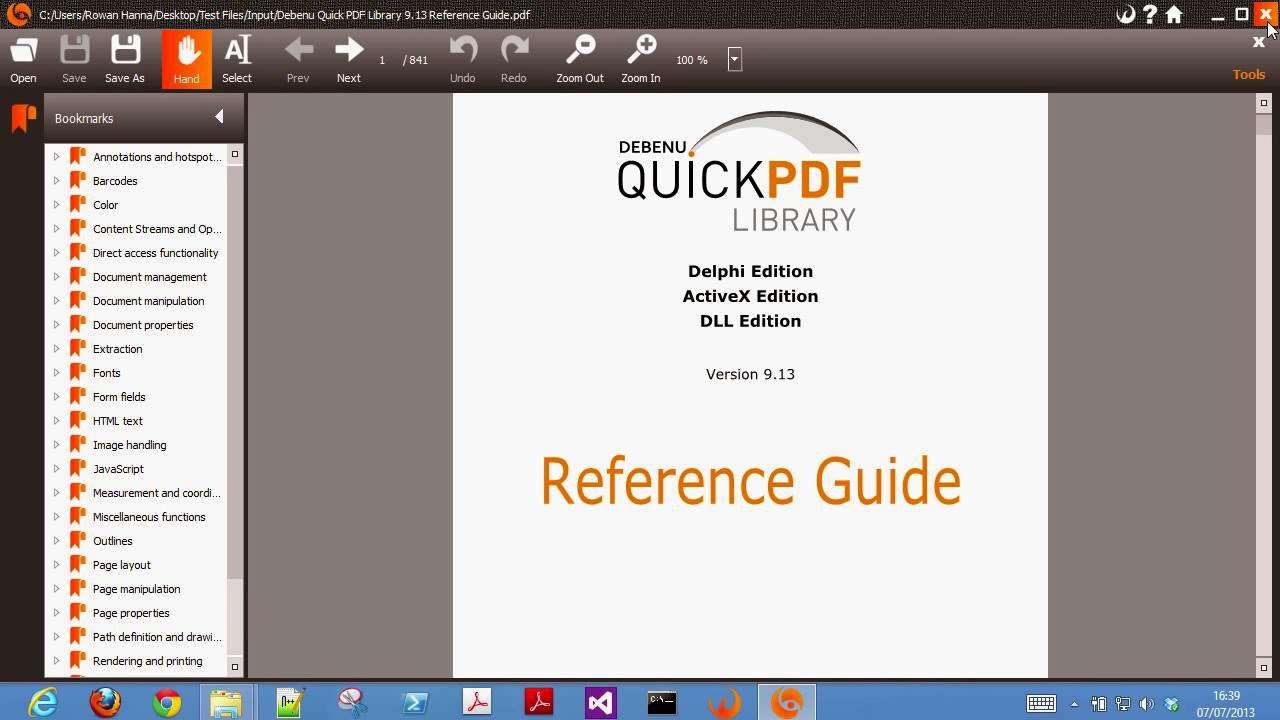
Task: Click the page number input field
Action: tap(384, 60)
